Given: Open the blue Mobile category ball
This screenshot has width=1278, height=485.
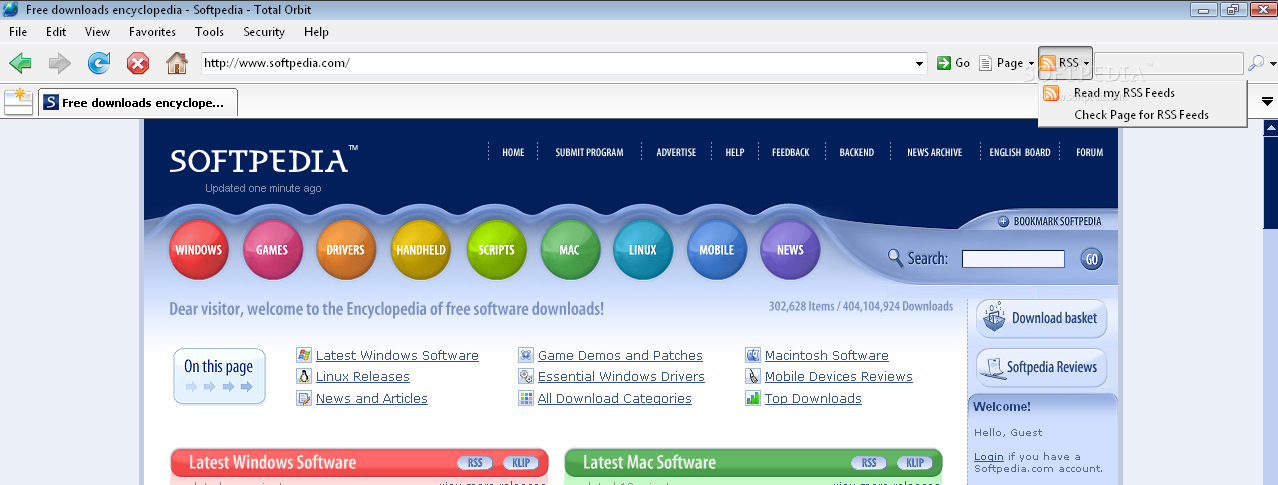Looking at the screenshot, I should (717, 249).
